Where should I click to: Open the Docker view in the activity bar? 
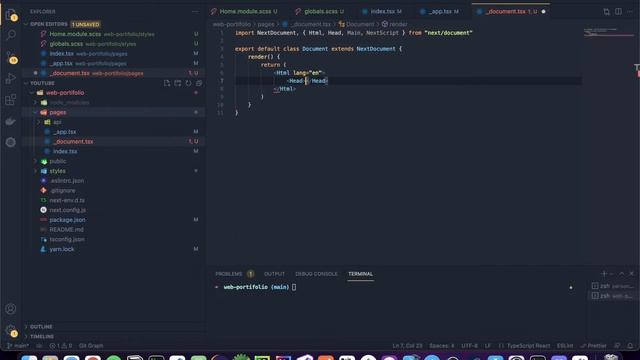point(11,121)
